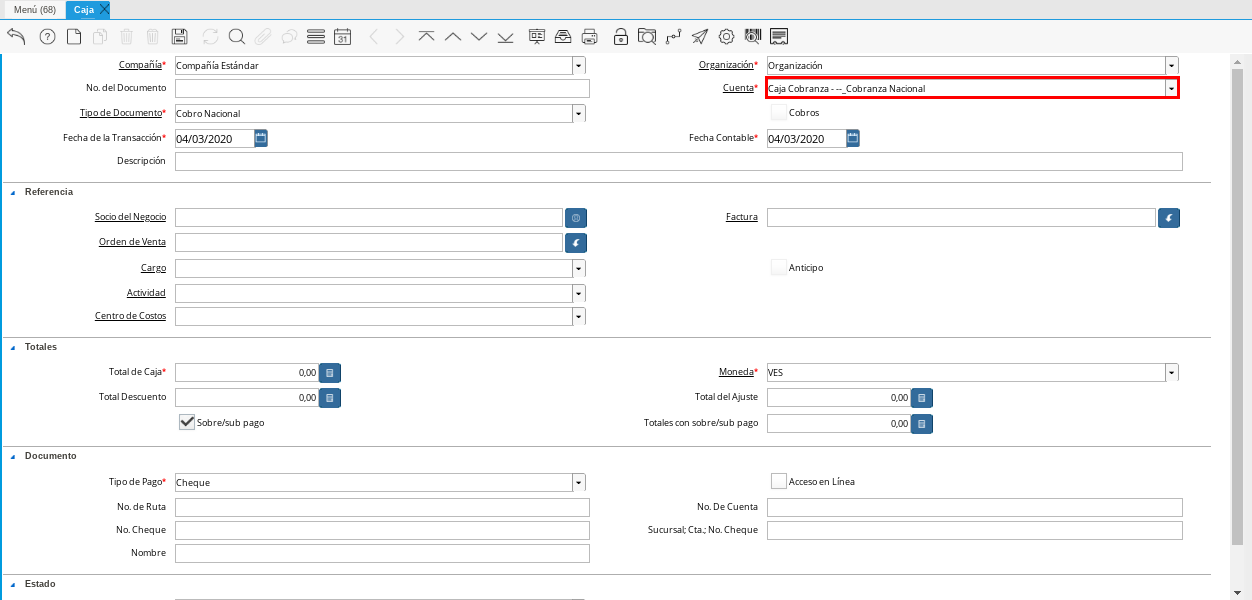
Task: Click the undo changes arrow icon
Action: (x=16, y=37)
